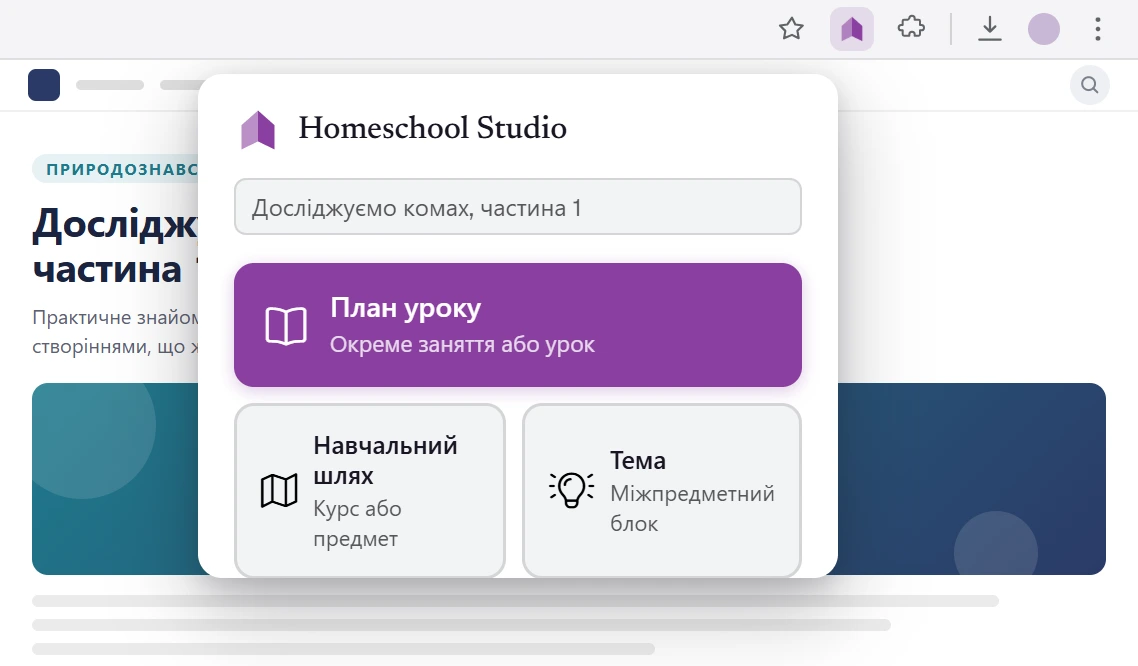1138x666 pixels.
Task: Click the first site navigation placeholder link
Action: pos(110,85)
